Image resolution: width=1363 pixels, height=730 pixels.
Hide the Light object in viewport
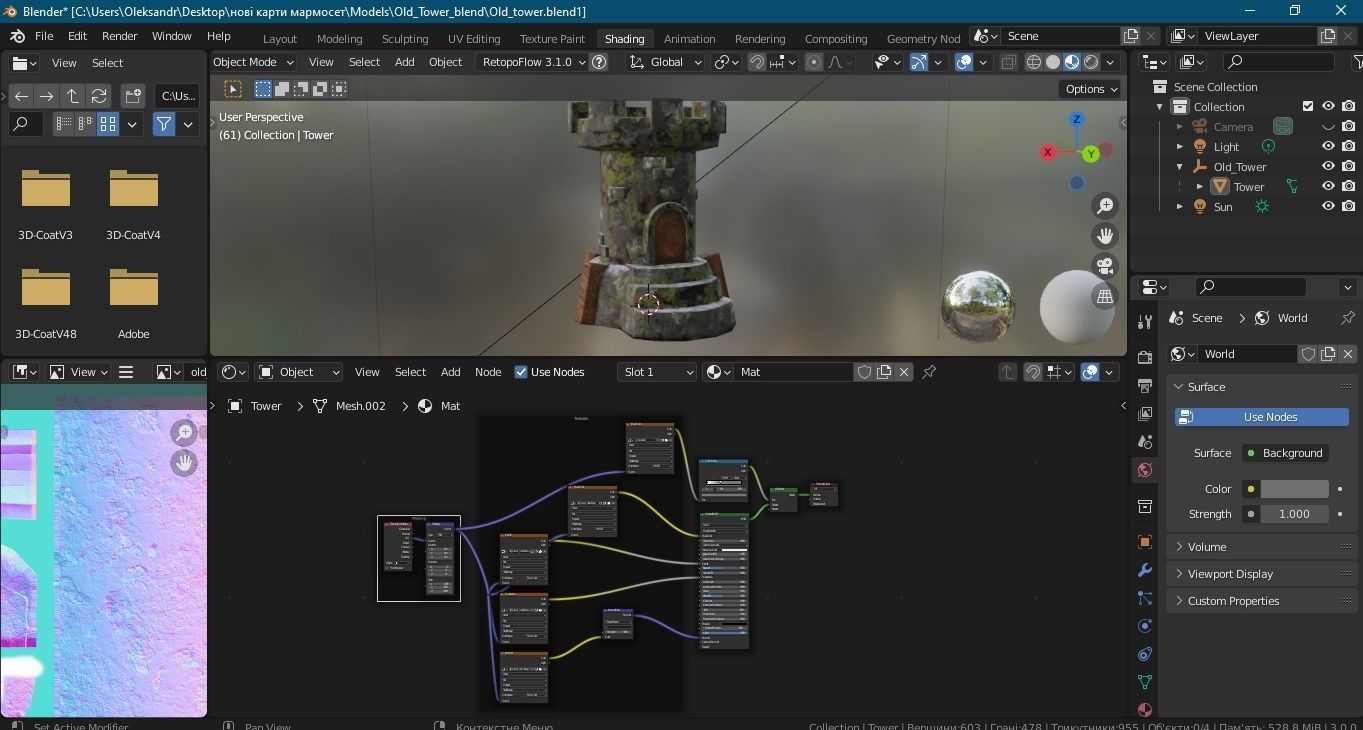[x=1328, y=146]
